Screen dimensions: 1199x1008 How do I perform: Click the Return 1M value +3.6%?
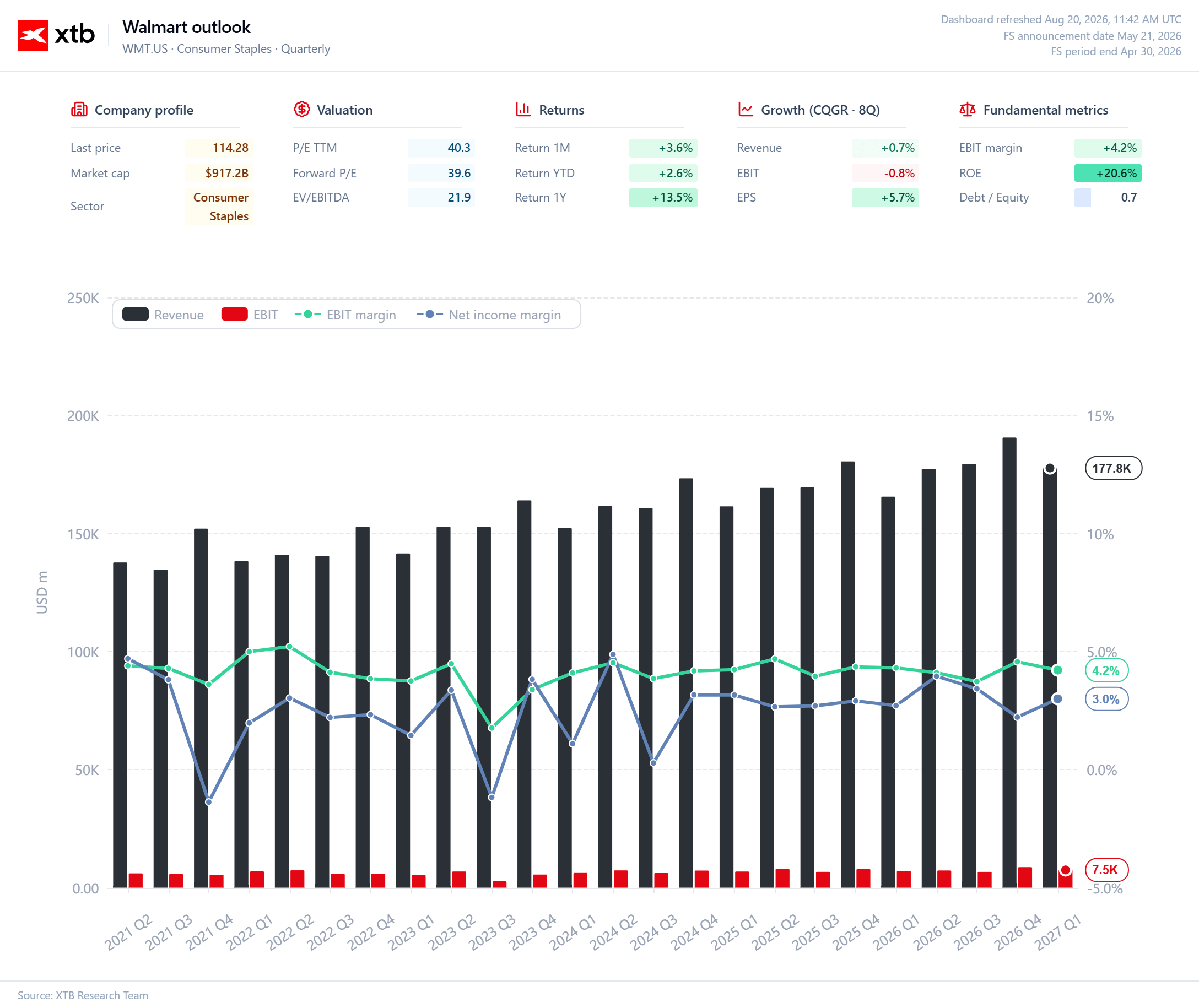tap(663, 148)
